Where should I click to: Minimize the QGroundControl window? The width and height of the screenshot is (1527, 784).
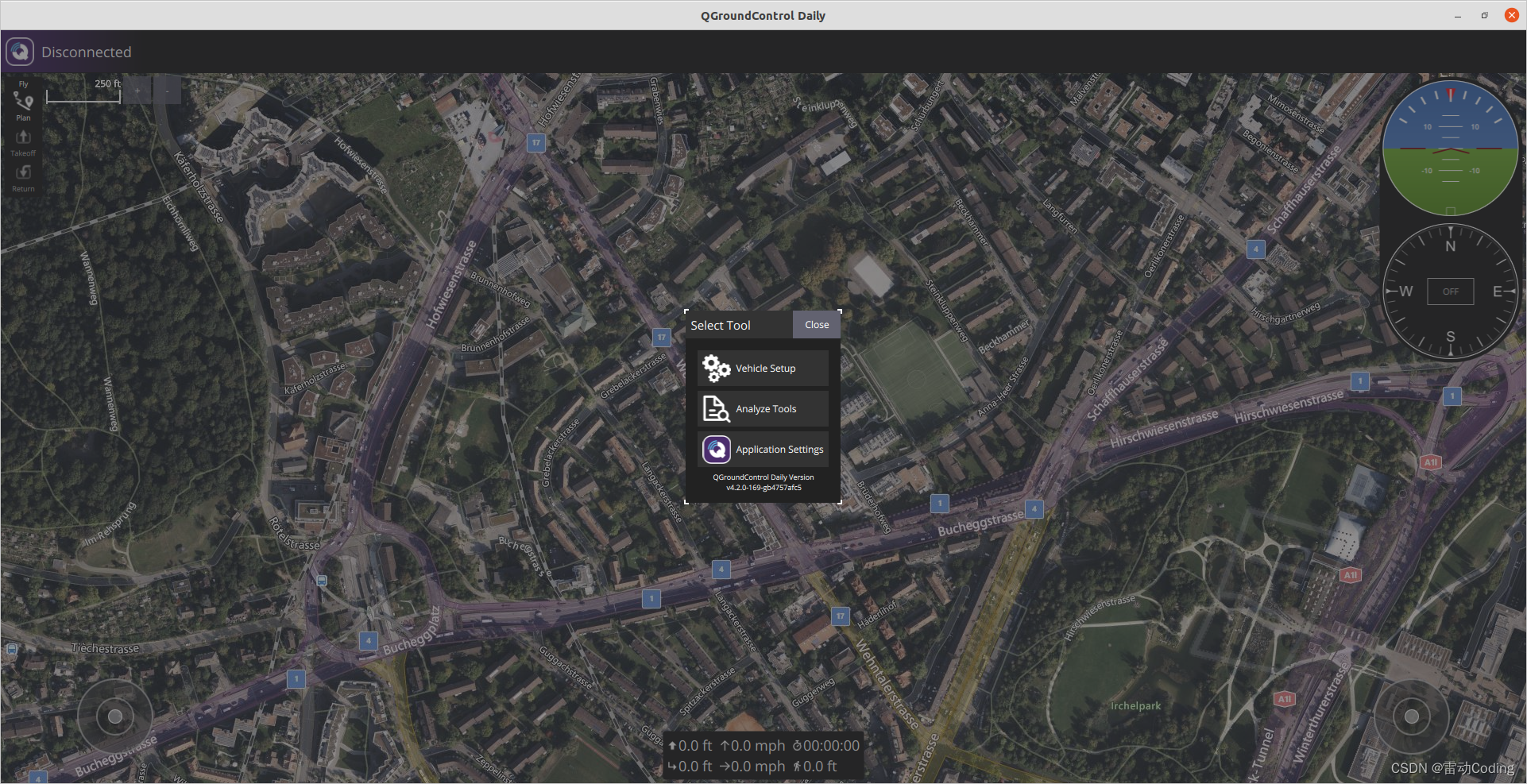(x=1458, y=16)
